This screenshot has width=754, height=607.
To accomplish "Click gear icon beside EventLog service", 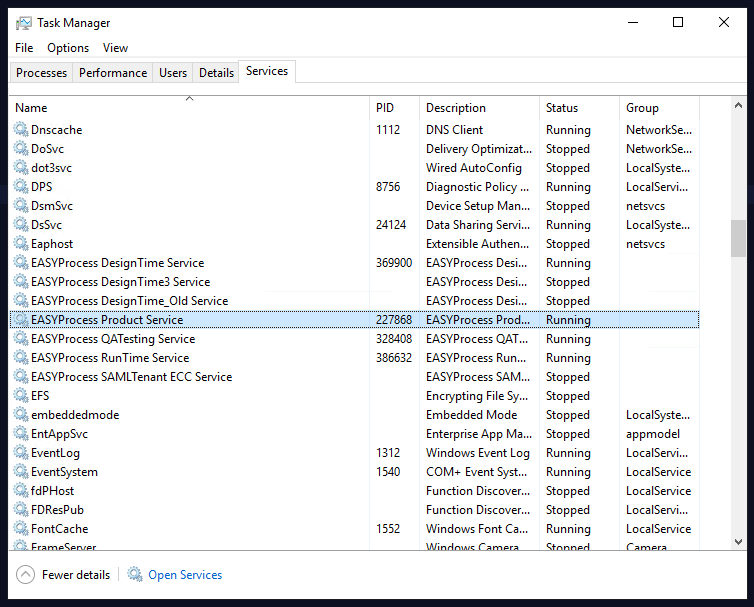I will 21,453.
